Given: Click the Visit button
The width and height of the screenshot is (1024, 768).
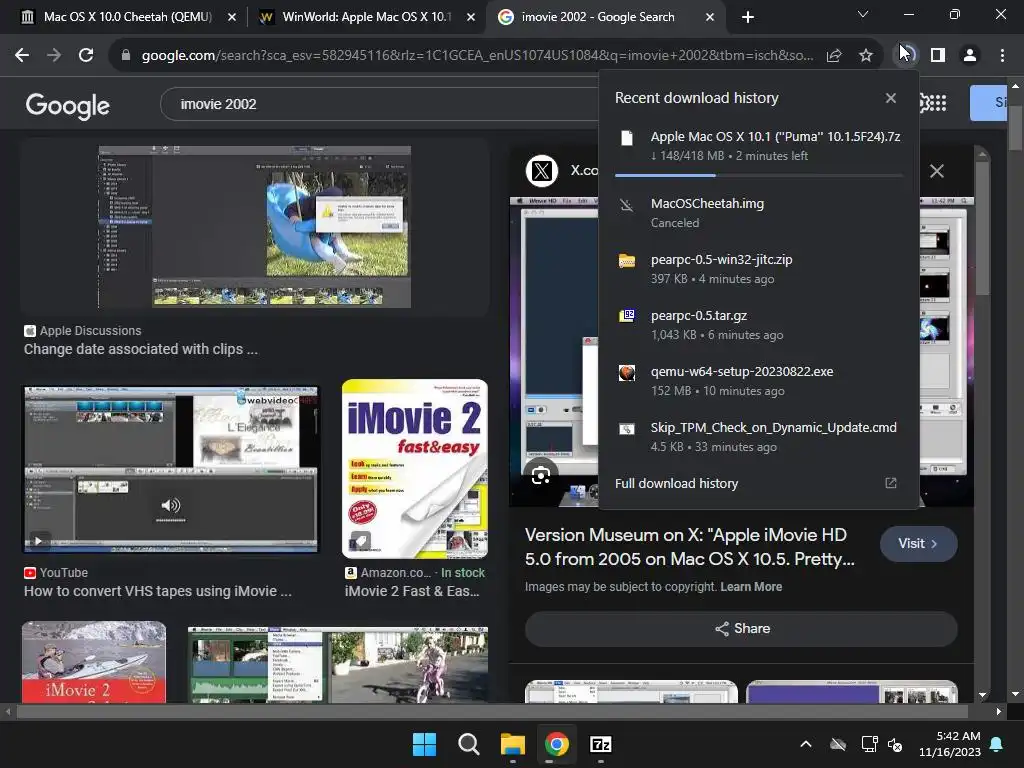Looking at the screenshot, I should click(918, 543).
